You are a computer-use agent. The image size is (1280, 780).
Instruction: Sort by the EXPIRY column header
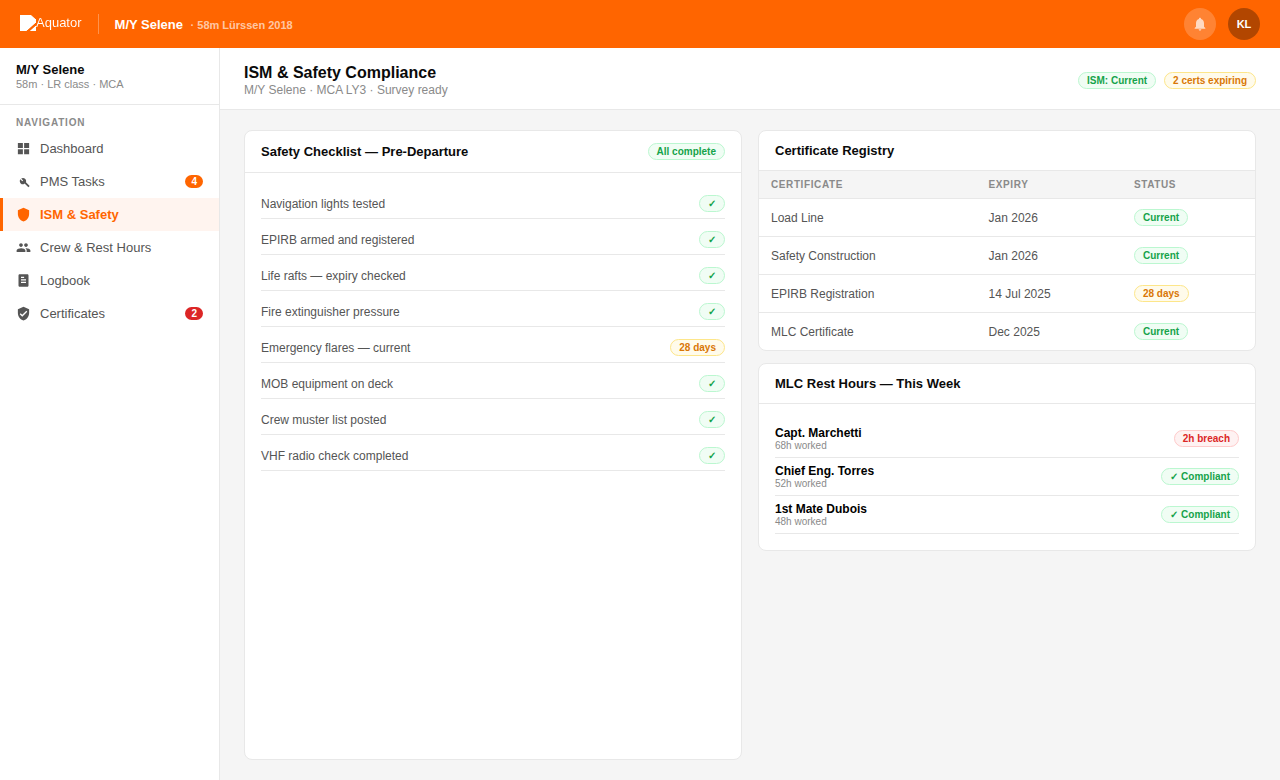pyautogui.click(x=1008, y=185)
